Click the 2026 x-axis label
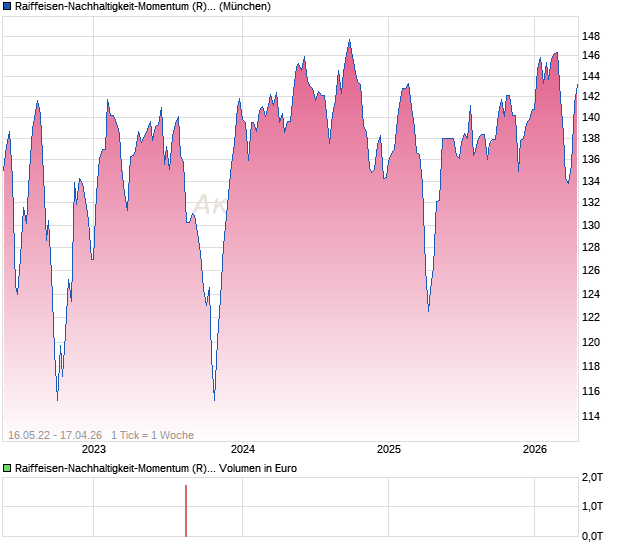 (535, 449)
